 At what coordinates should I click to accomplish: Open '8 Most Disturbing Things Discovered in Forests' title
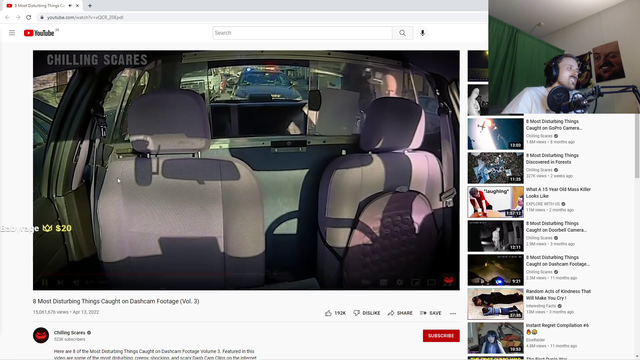552,159
